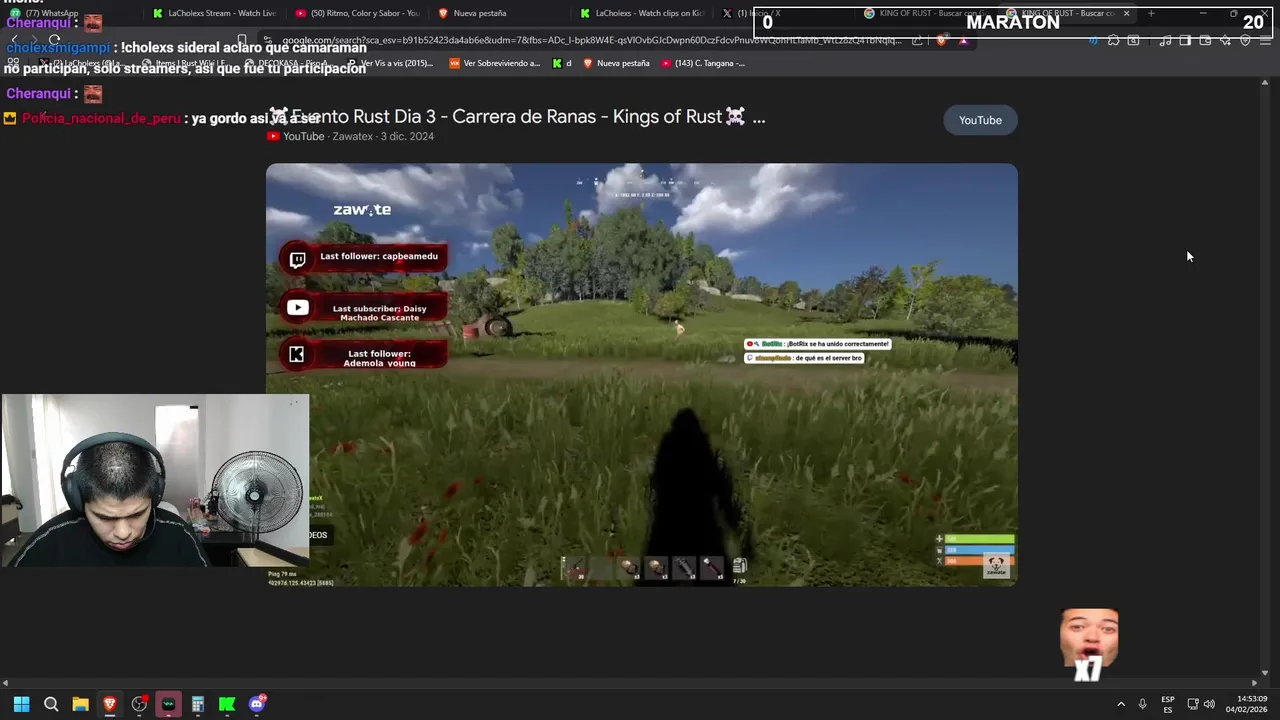
Task: Open the Ver Sobreviviendo a... bookmark
Action: coord(494,63)
